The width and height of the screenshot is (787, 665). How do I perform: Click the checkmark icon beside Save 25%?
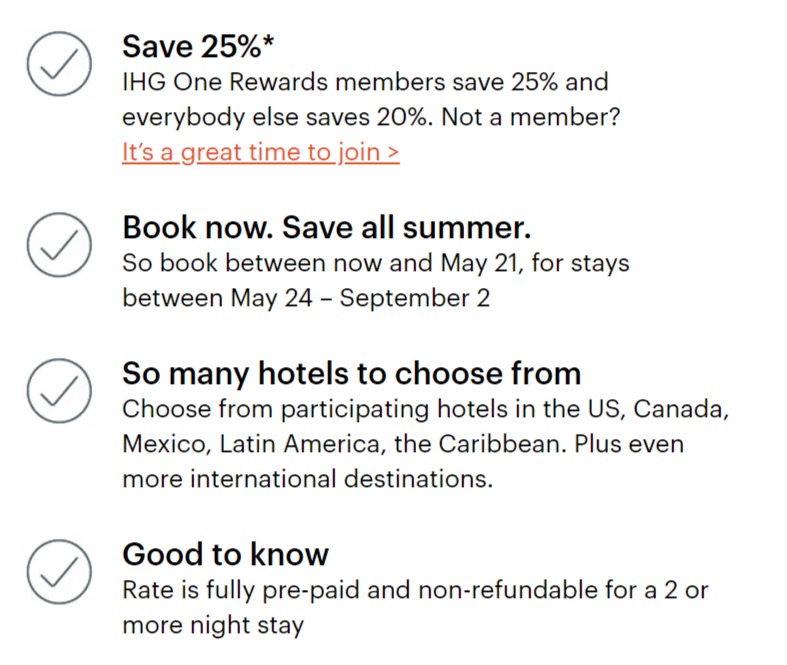59,63
